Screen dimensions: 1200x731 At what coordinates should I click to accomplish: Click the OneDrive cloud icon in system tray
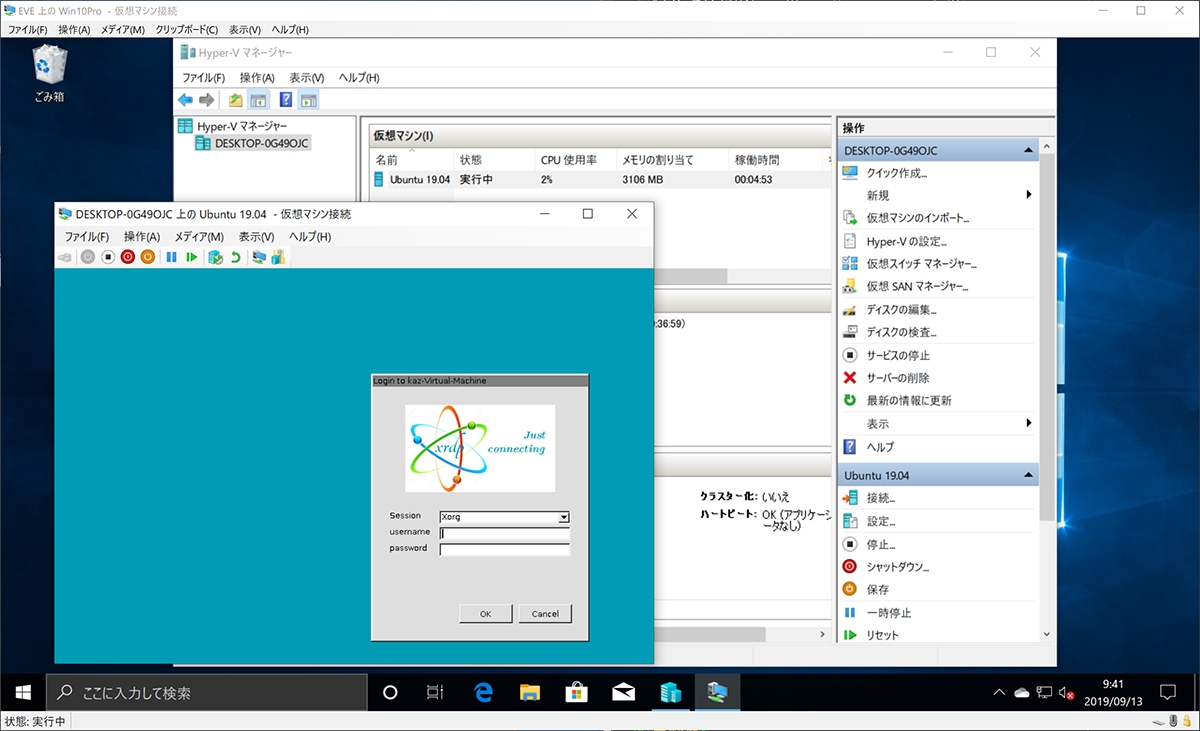tap(1021, 692)
